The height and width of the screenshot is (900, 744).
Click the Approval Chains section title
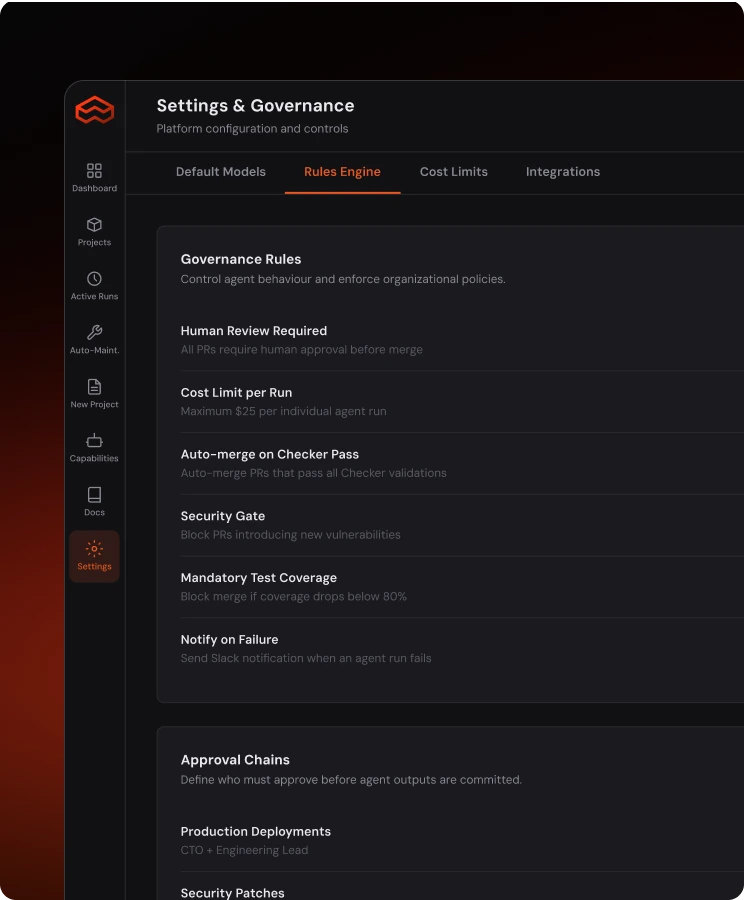tap(235, 760)
